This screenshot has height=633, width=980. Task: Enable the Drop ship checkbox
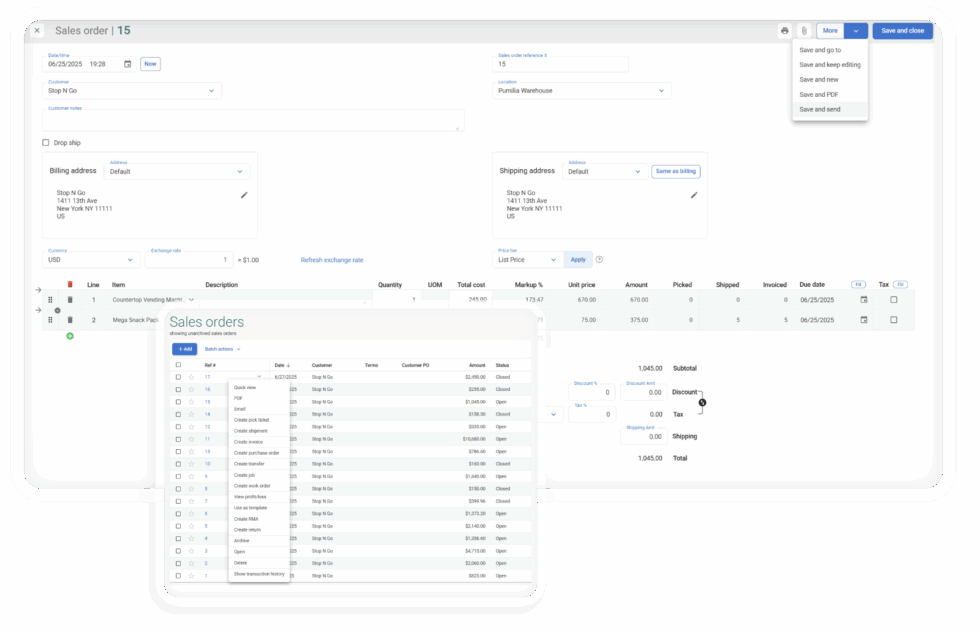[x=45, y=142]
